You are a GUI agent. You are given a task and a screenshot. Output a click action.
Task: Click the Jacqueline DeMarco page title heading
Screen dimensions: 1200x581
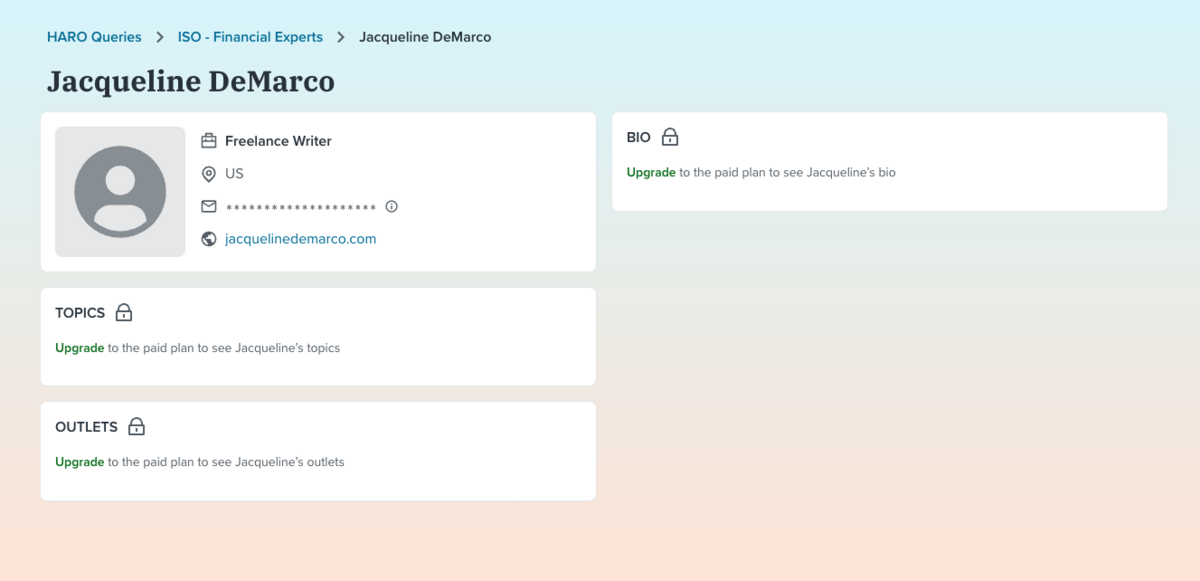pyautogui.click(x=191, y=81)
